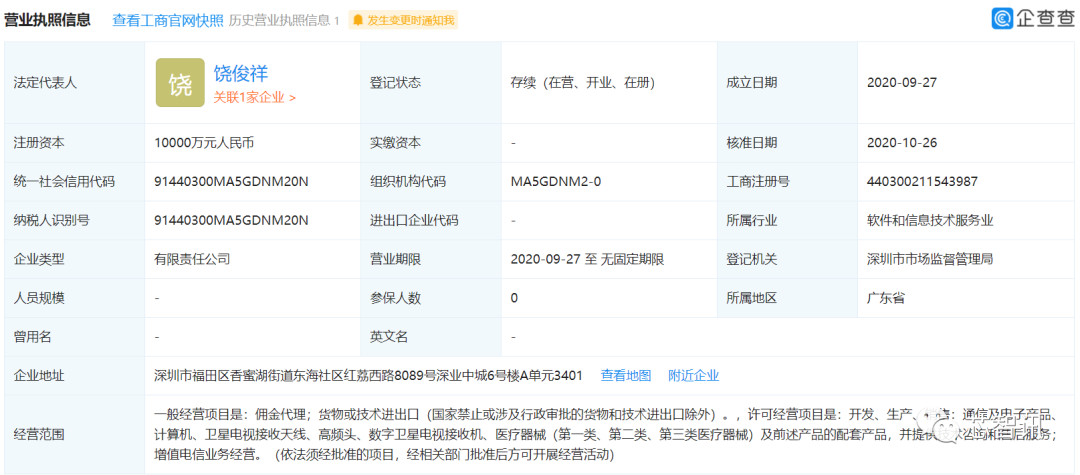Click 查看地图 link

[626, 375]
